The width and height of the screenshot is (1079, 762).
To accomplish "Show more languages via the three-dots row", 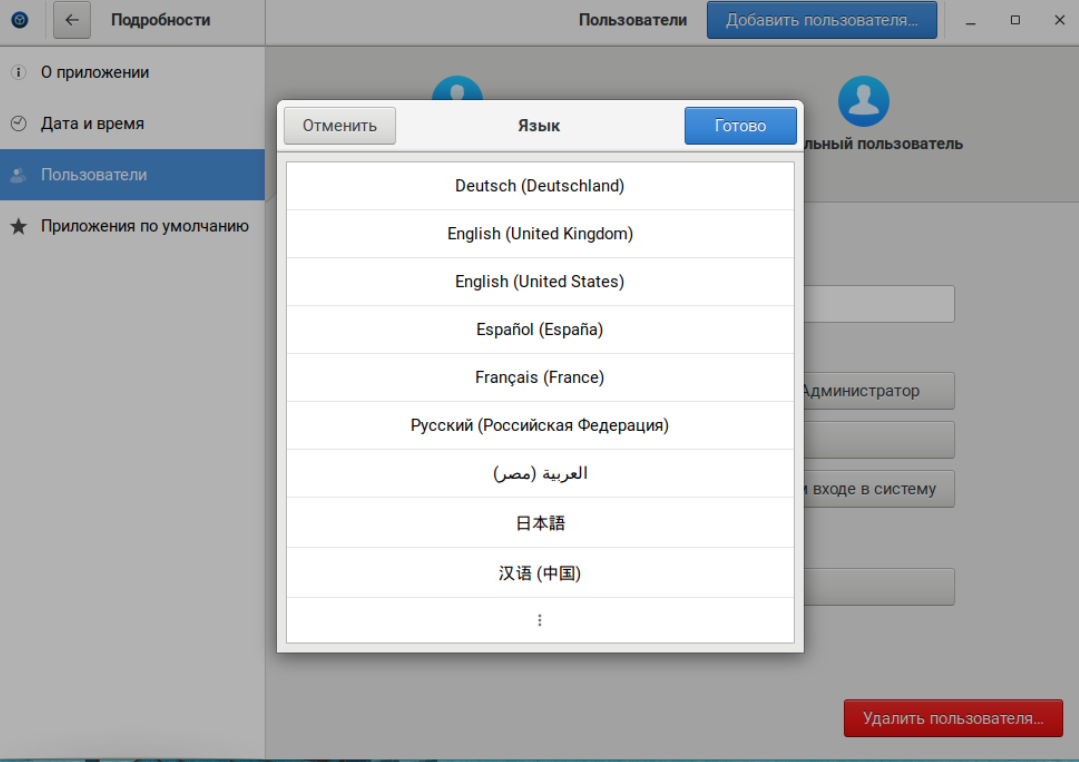I will coord(540,620).
